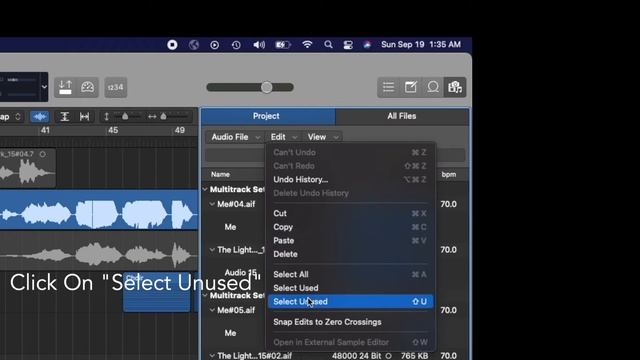Choose Paste from the Edit menu
640x360 pixels.
[350, 240]
